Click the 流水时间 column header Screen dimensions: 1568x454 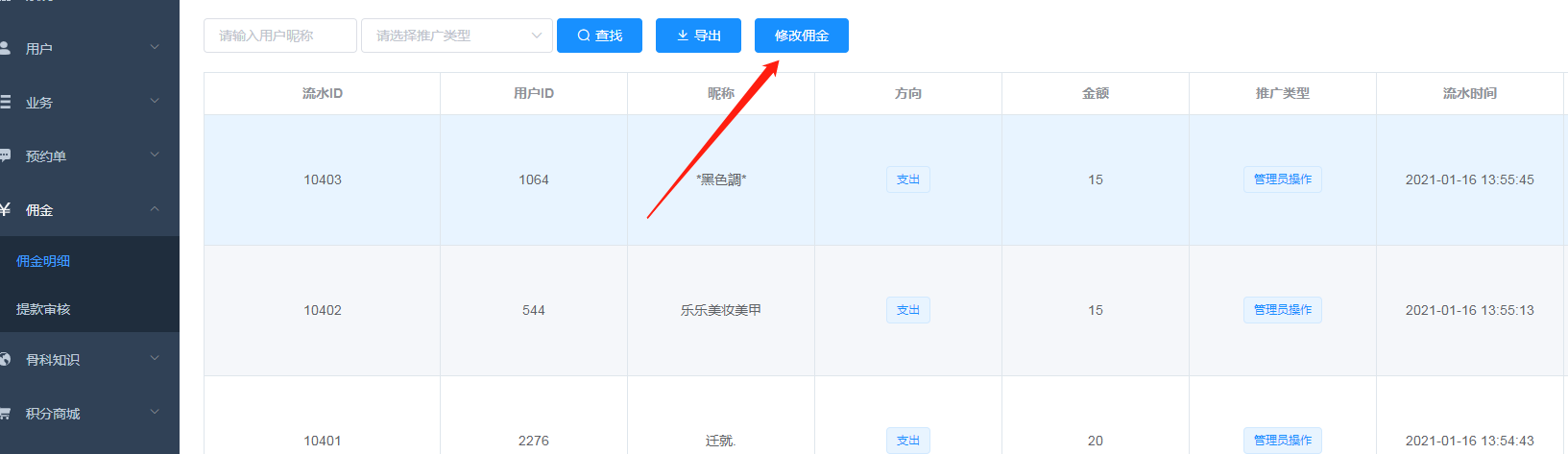tap(1470, 93)
